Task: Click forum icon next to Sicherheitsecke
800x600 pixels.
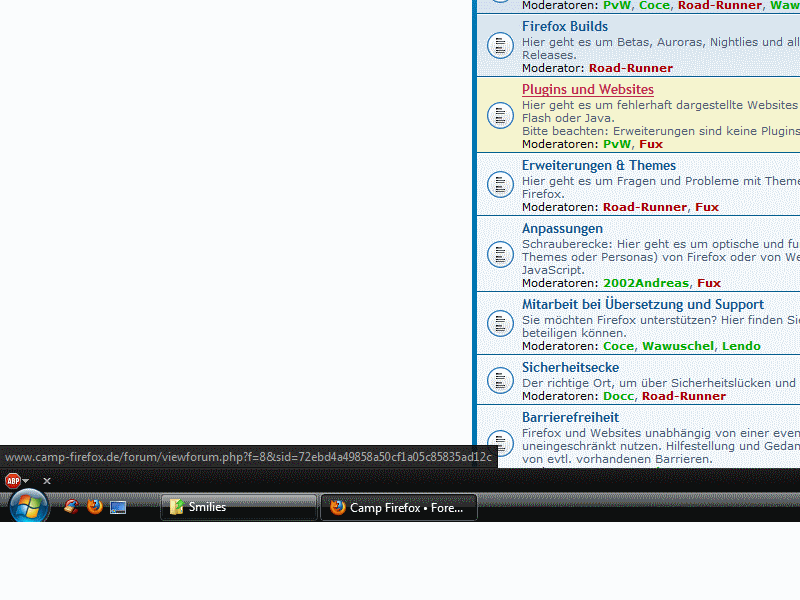Action: [x=500, y=380]
